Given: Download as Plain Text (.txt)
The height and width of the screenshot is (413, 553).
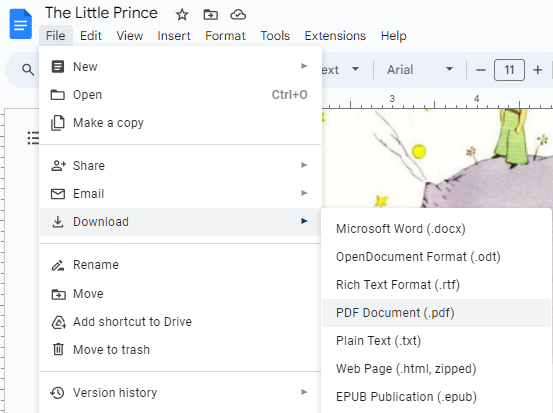Looking at the screenshot, I should (436, 341).
